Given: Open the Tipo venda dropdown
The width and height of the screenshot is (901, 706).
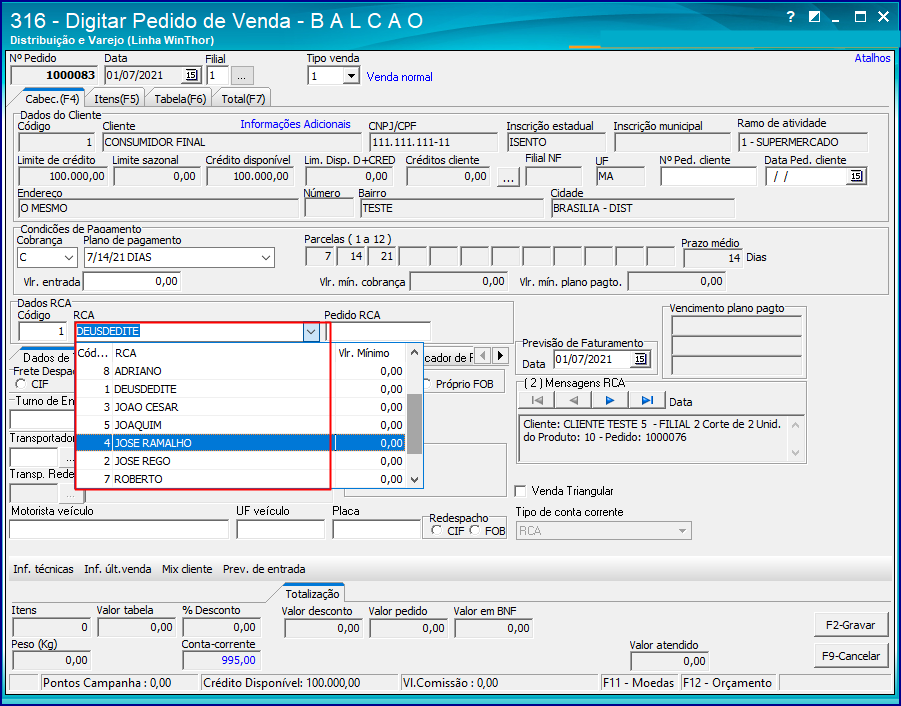Looking at the screenshot, I should [351, 76].
